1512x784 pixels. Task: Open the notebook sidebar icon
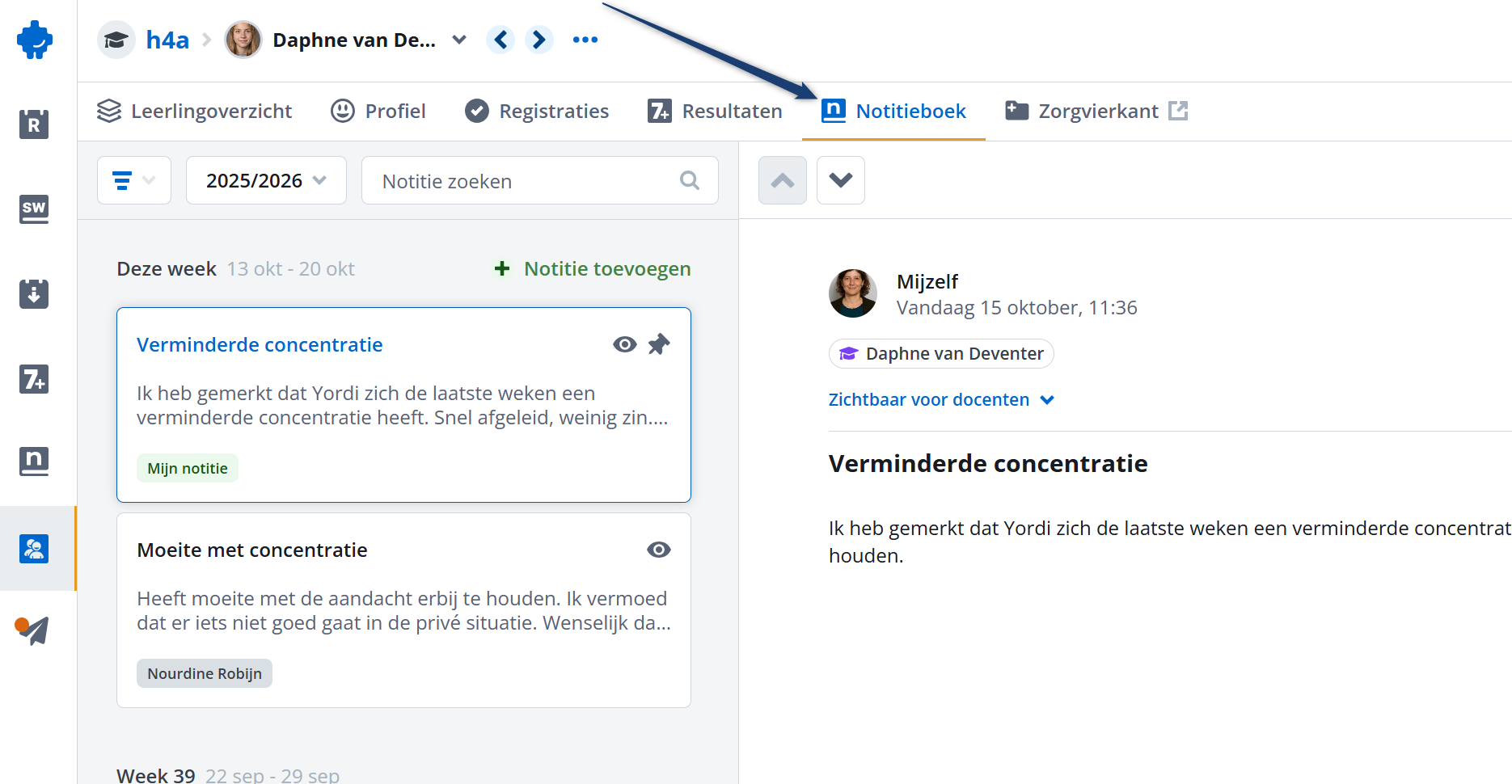(x=34, y=462)
